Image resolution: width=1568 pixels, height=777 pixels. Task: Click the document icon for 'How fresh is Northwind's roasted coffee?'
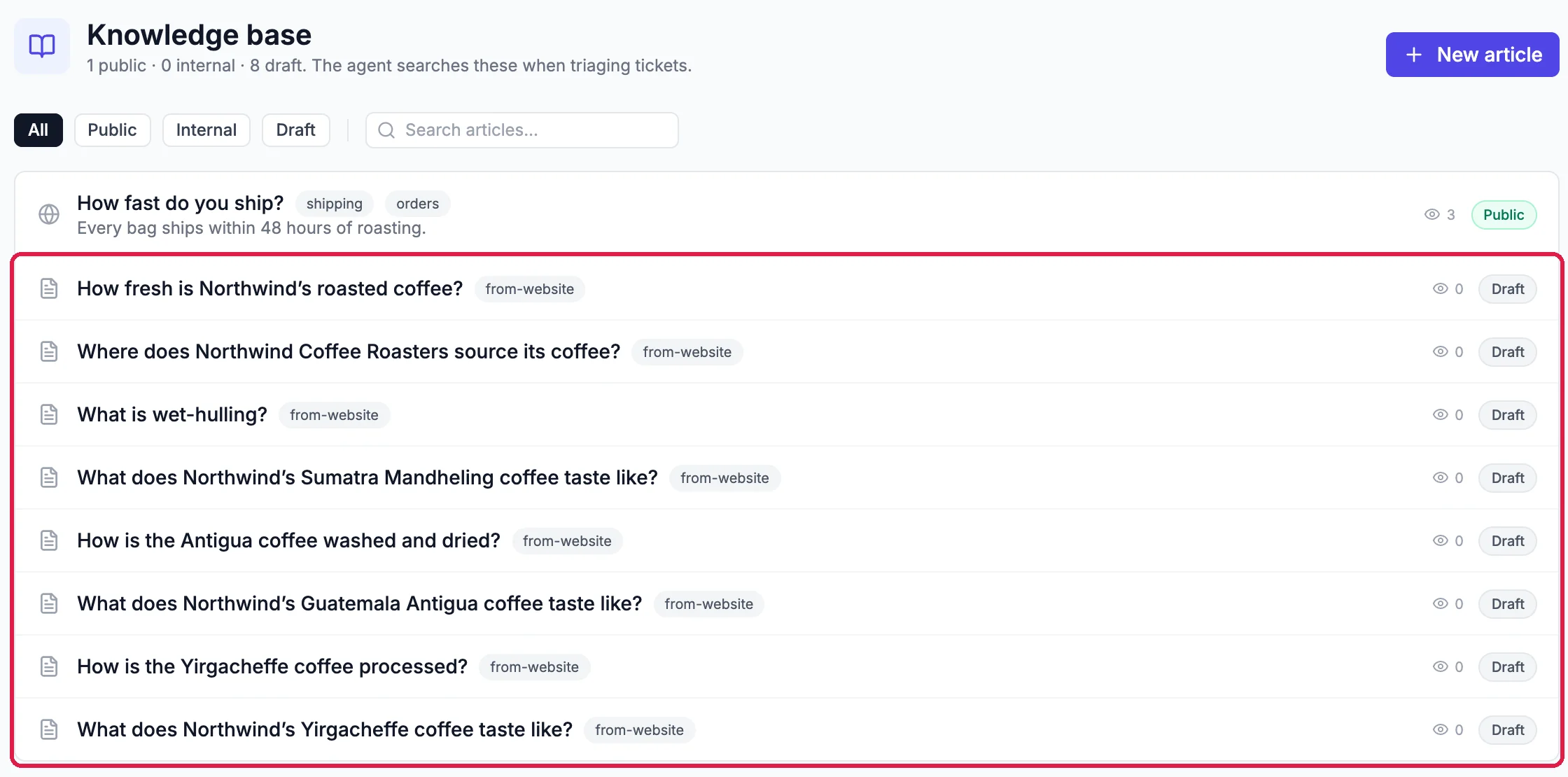(x=49, y=288)
